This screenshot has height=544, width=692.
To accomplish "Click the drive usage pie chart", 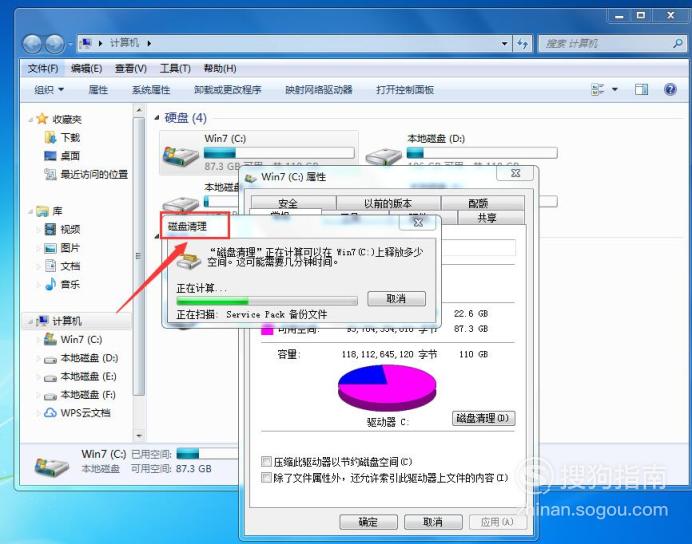I will coord(387,388).
